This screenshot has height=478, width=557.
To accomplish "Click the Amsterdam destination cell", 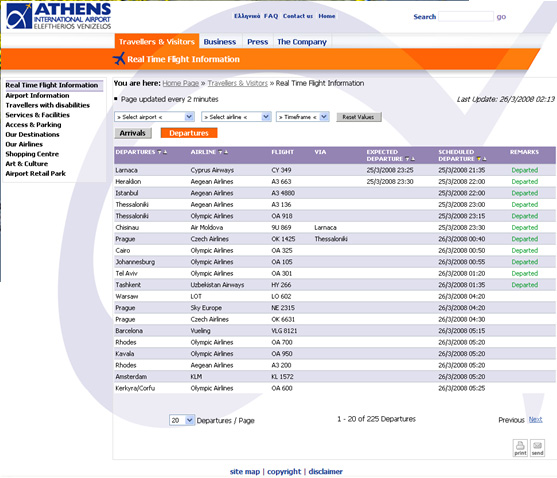I will (x=131, y=376).
